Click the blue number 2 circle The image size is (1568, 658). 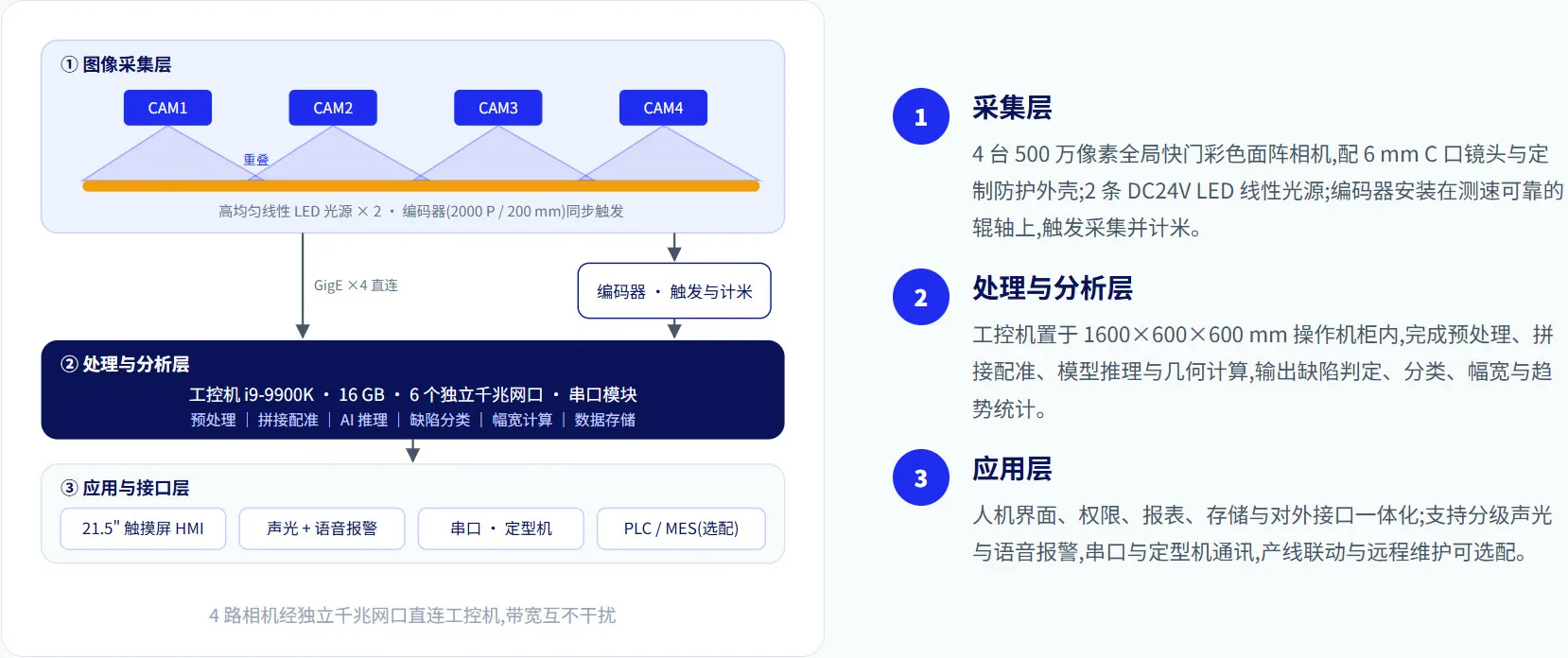click(x=921, y=297)
